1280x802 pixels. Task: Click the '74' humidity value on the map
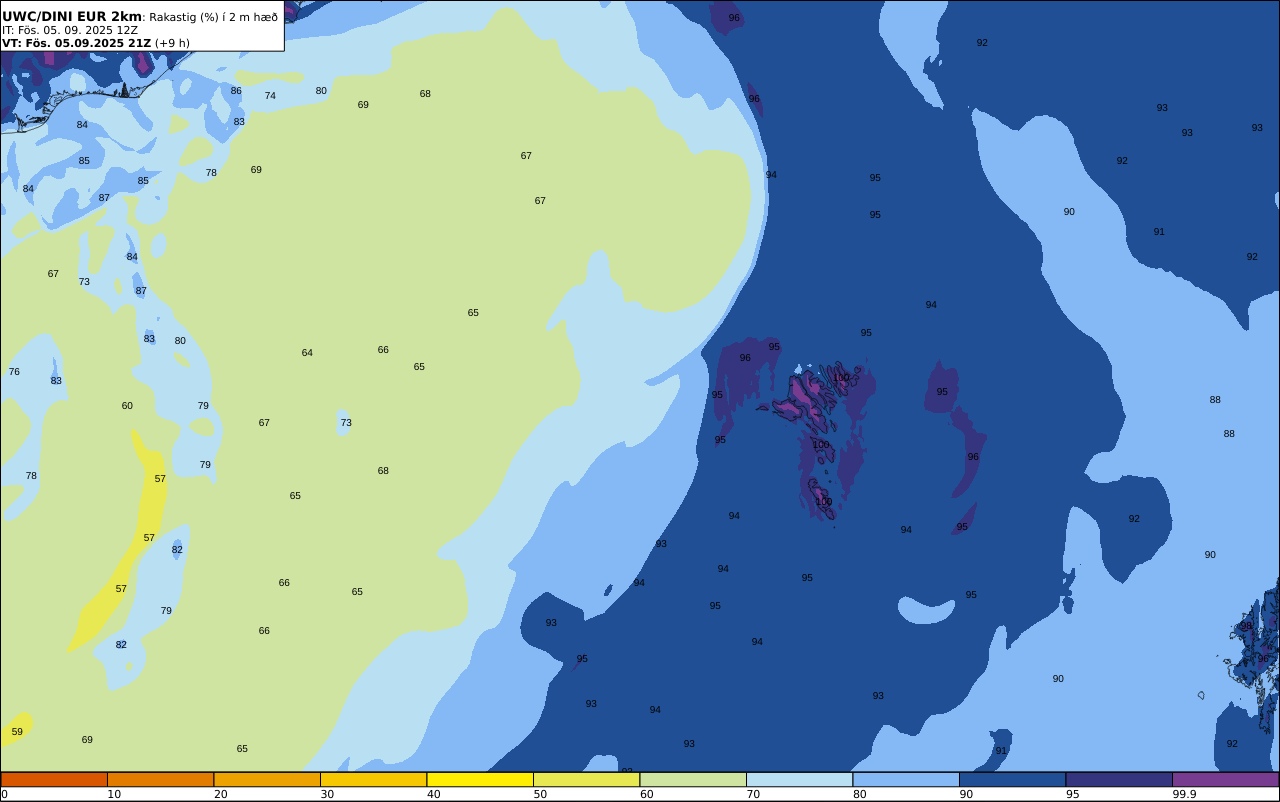coord(270,96)
